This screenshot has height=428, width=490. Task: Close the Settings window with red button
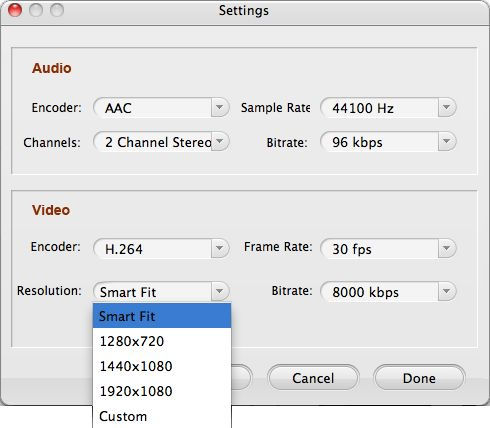(x=15, y=10)
